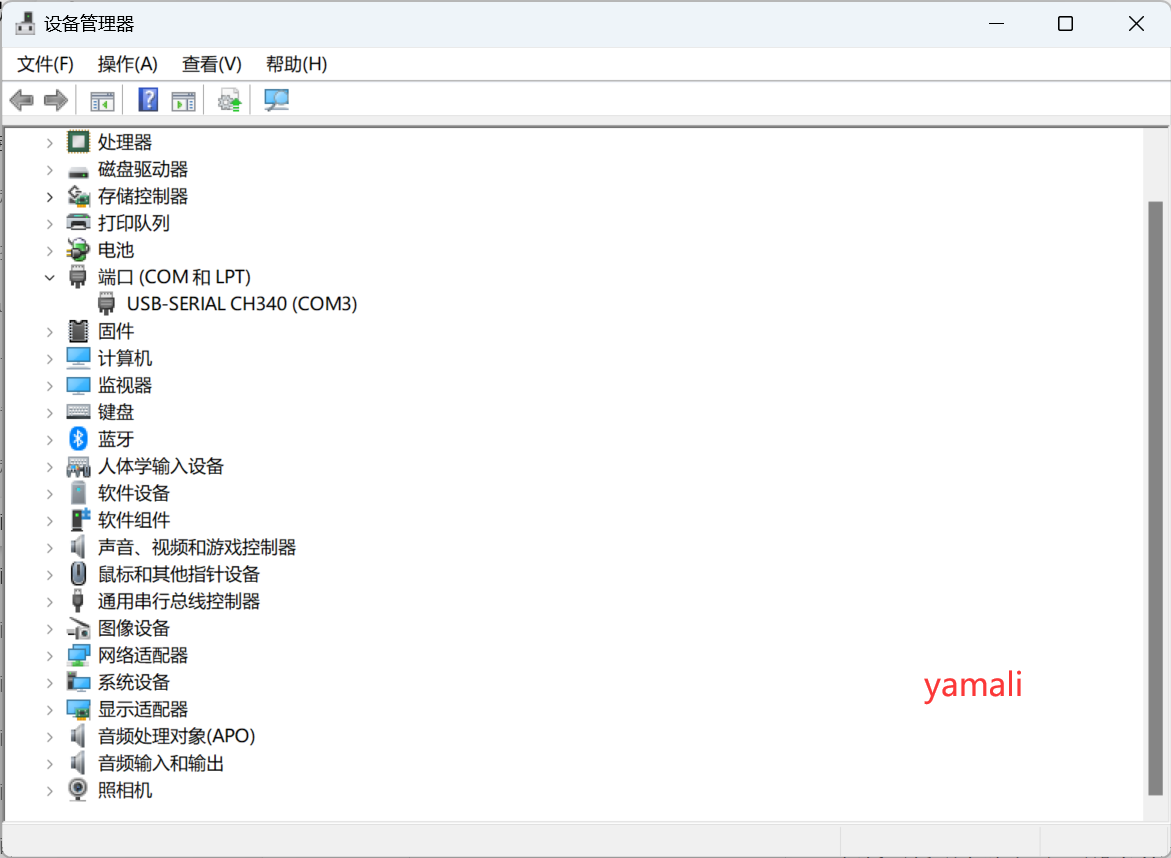Screen dimensions: 1171x858
Task: Expand the 声音、视频和游戏控制器 node
Action: [x=49, y=548]
